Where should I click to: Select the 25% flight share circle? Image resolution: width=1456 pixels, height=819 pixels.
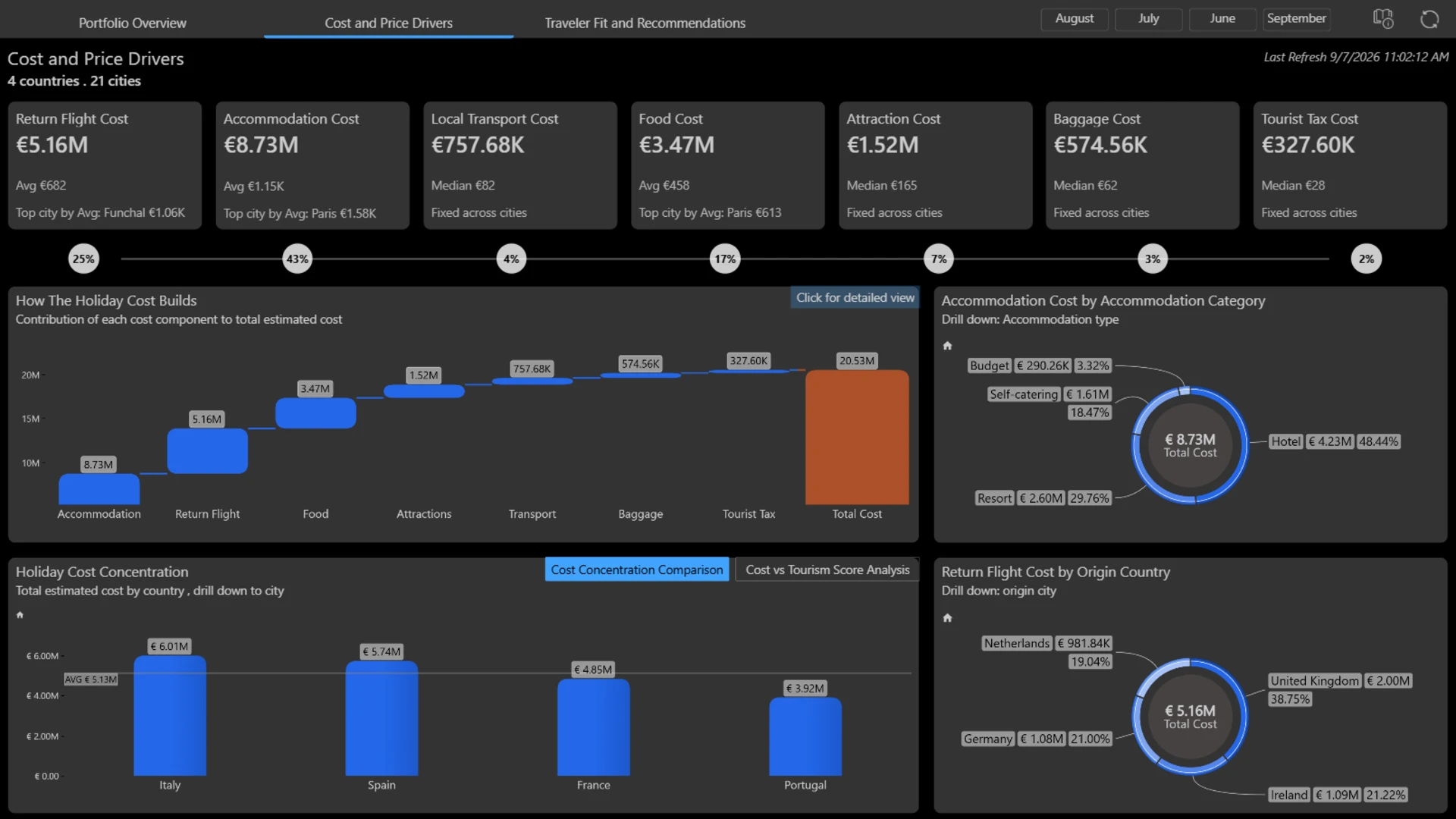pyautogui.click(x=83, y=259)
